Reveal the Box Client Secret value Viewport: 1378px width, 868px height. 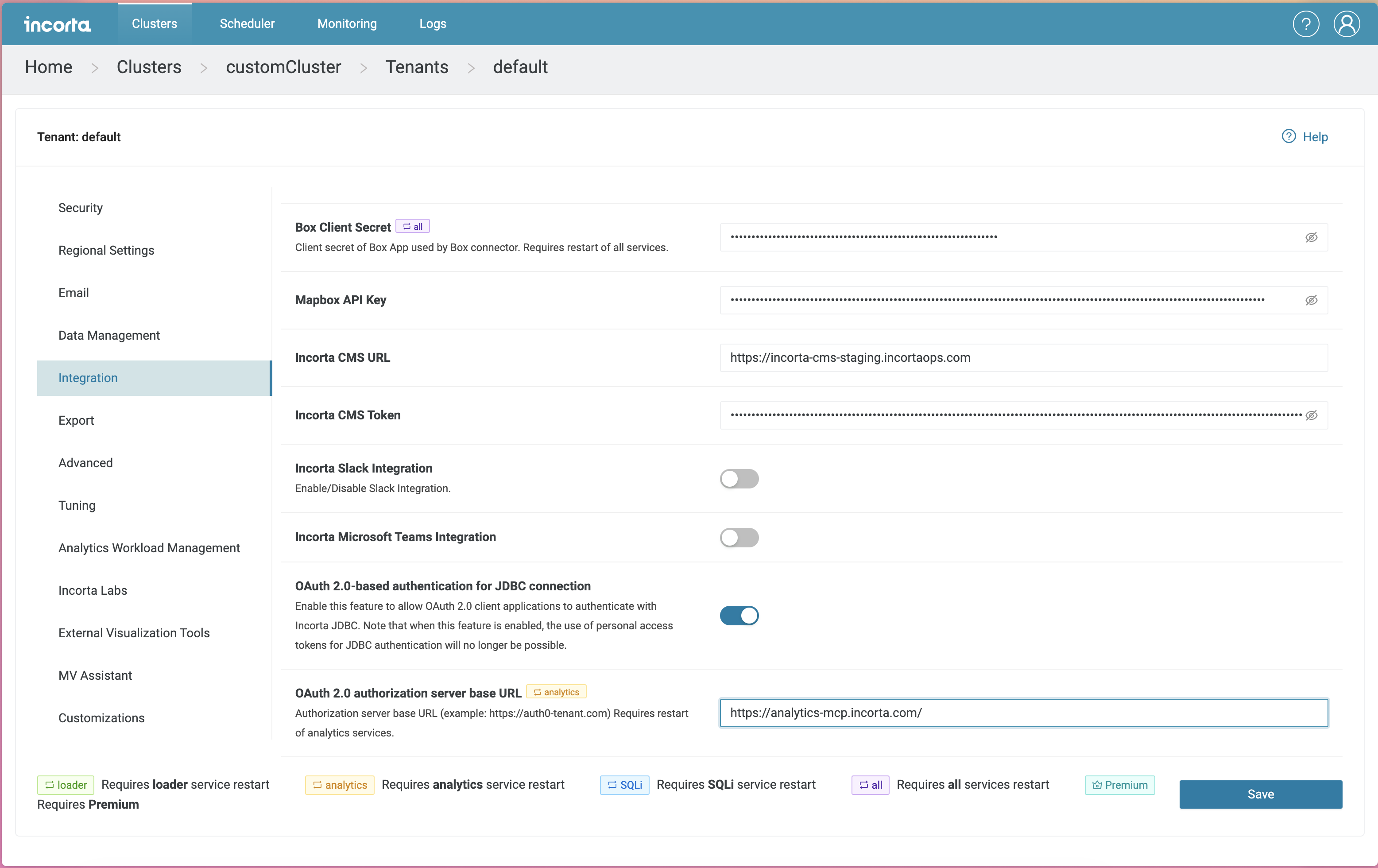1311,237
